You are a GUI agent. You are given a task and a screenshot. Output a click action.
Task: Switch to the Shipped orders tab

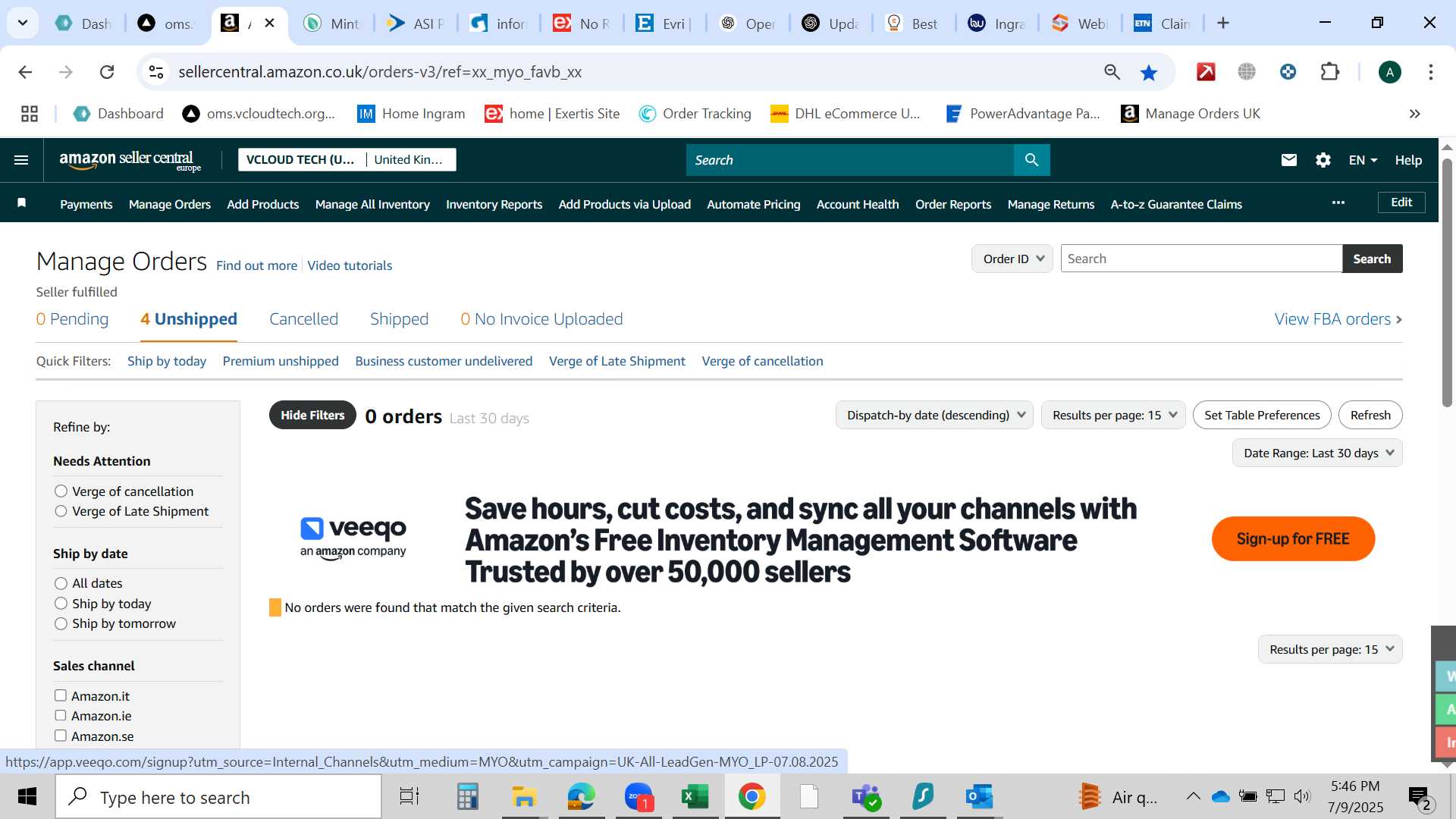(x=400, y=319)
